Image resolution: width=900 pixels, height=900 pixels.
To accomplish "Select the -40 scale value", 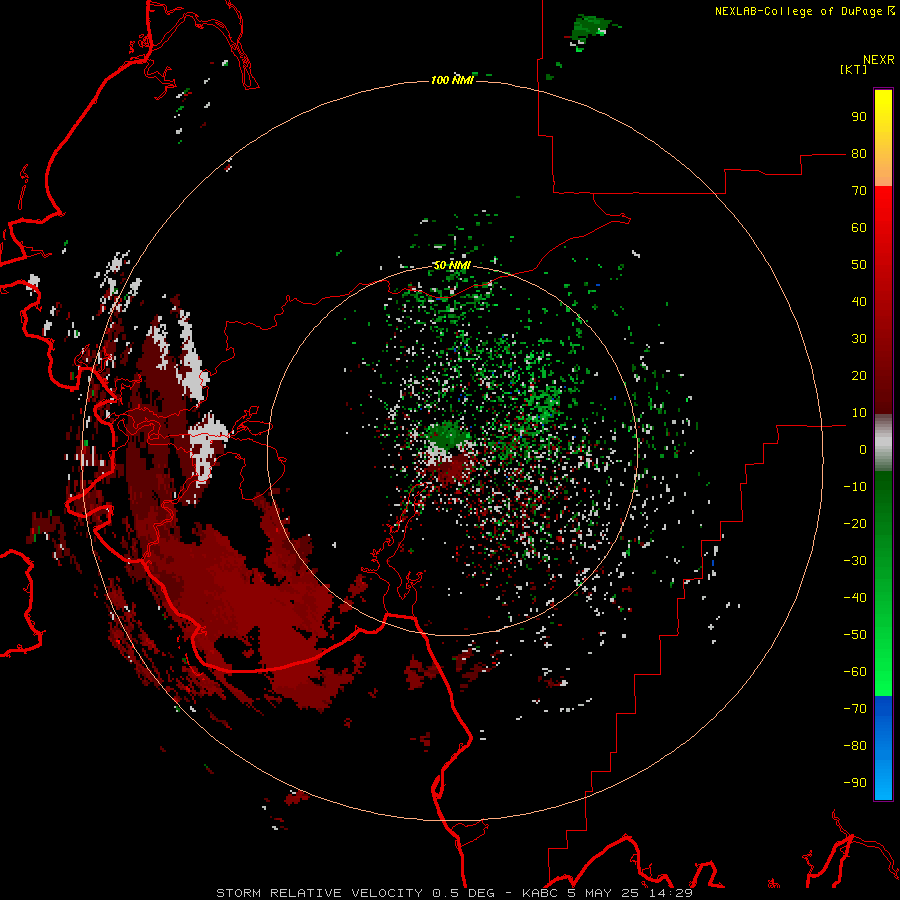I will [x=855, y=598].
